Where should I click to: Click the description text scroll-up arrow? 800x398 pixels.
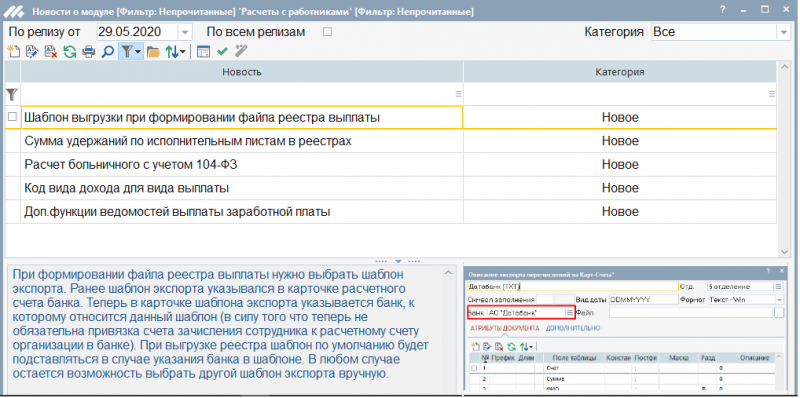click(448, 273)
